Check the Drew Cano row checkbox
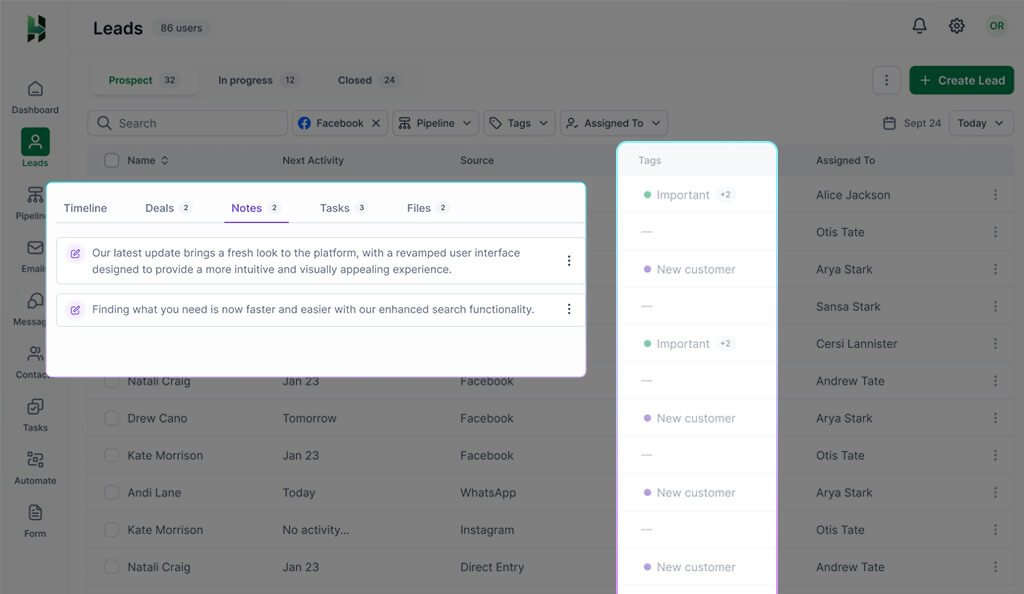 point(112,418)
